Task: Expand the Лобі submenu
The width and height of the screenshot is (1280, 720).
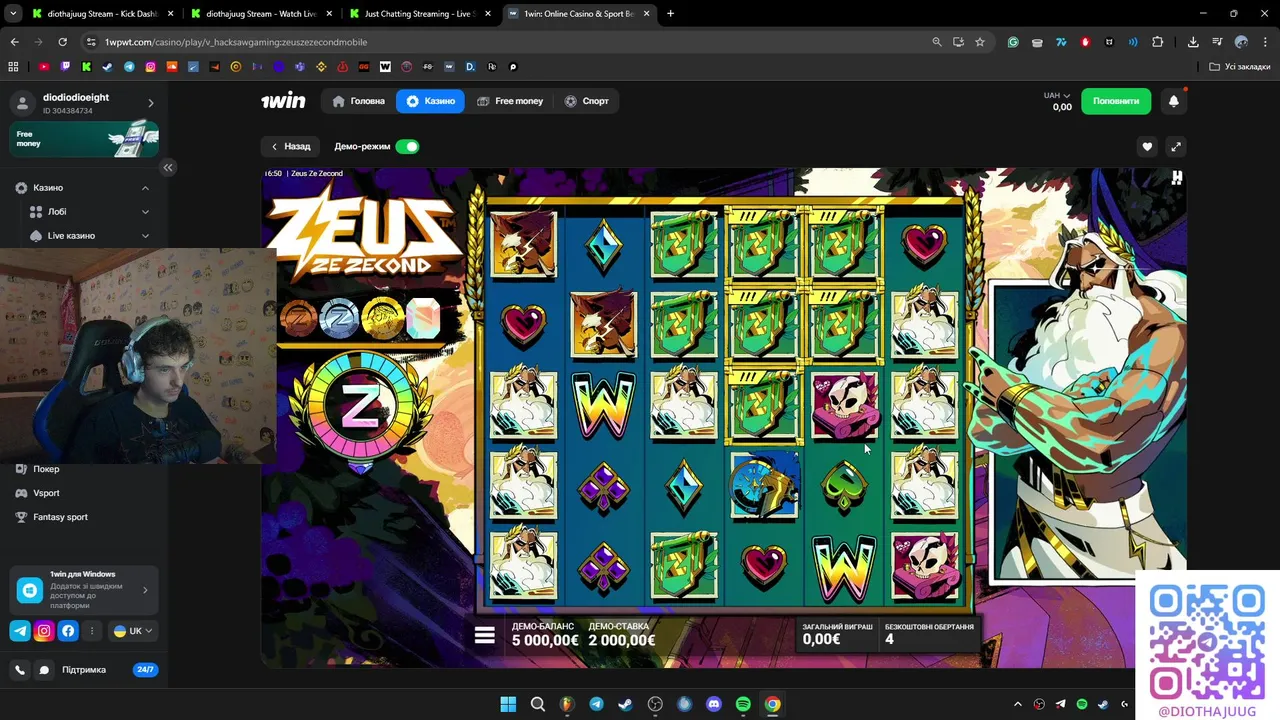Action: [145, 212]
